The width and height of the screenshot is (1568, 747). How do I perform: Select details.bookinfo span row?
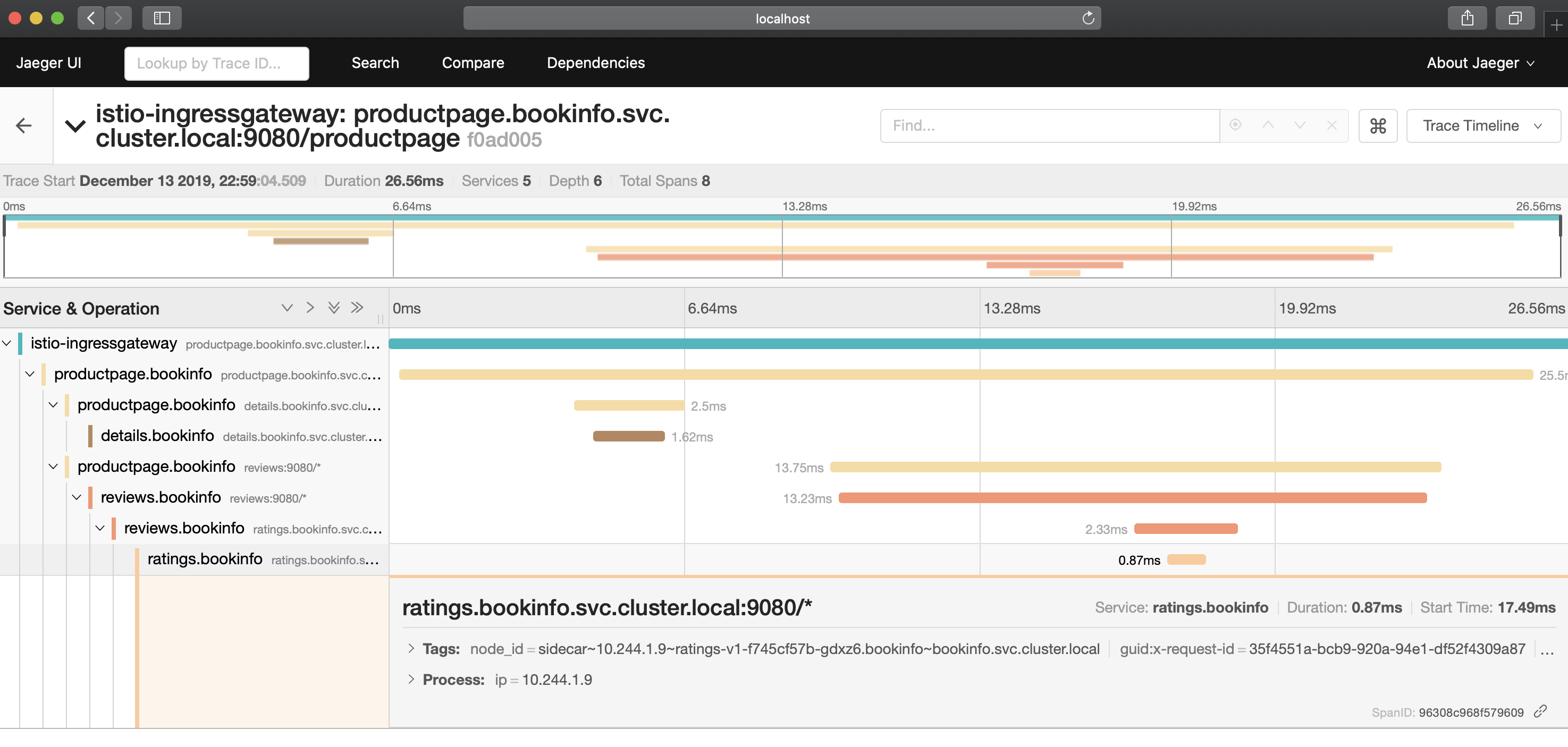(241, 436)
